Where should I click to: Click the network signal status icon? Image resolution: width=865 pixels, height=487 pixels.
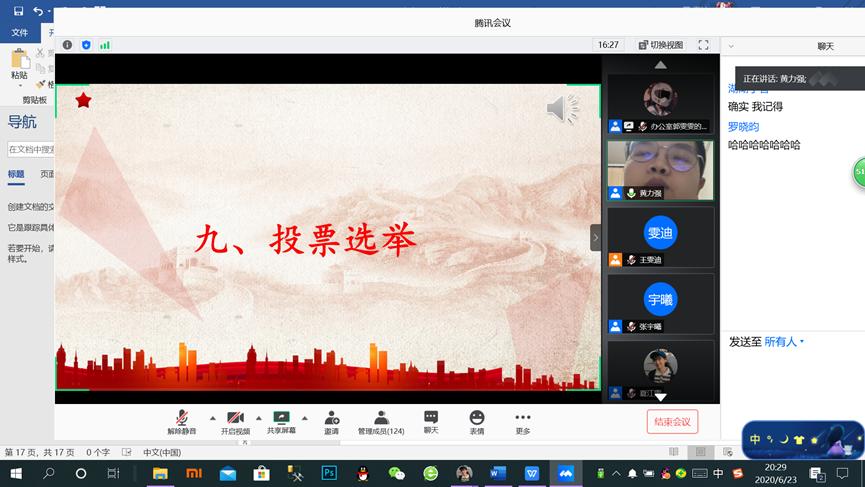click(x=105, y=45)
